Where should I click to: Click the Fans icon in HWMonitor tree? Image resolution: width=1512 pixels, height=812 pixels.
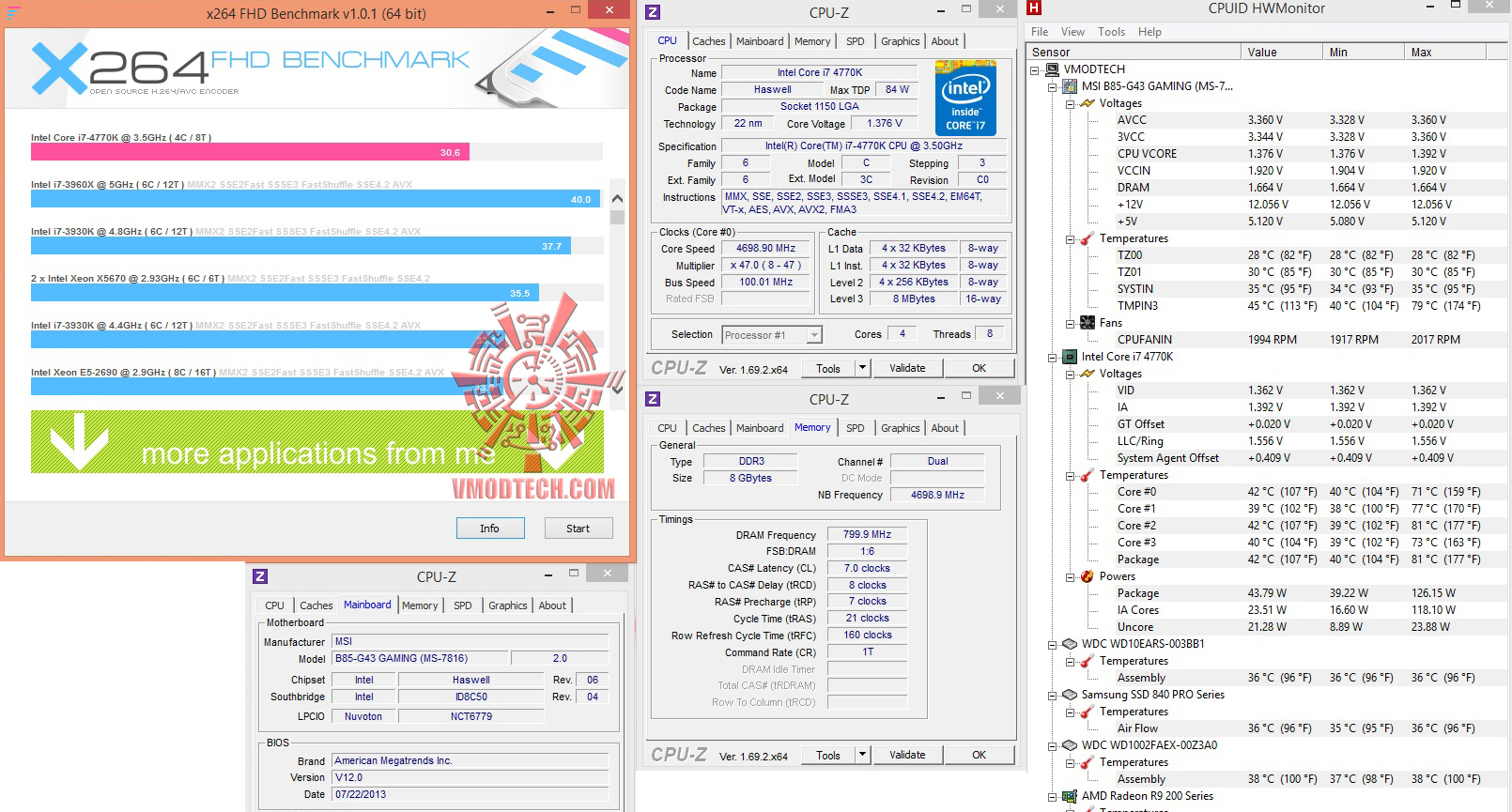(x=1088, y=323)
